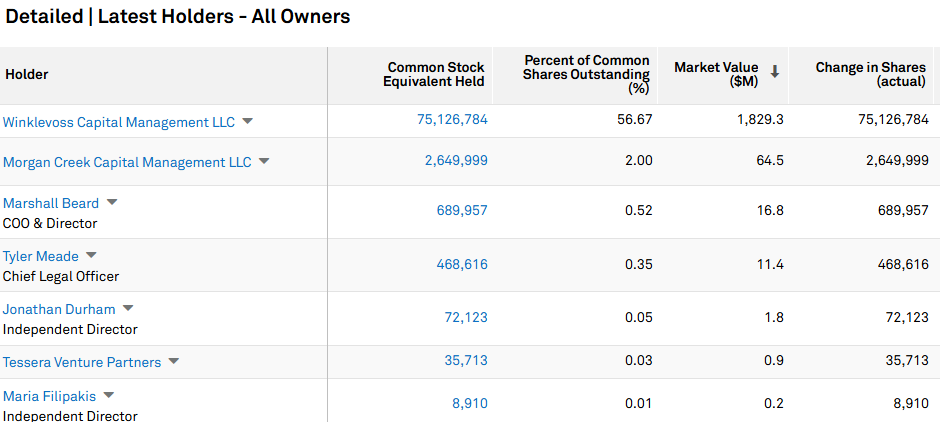Select market value 11.4
This screenshot has height=422, width=940.
pyautogui.click(x=770, y=264)
